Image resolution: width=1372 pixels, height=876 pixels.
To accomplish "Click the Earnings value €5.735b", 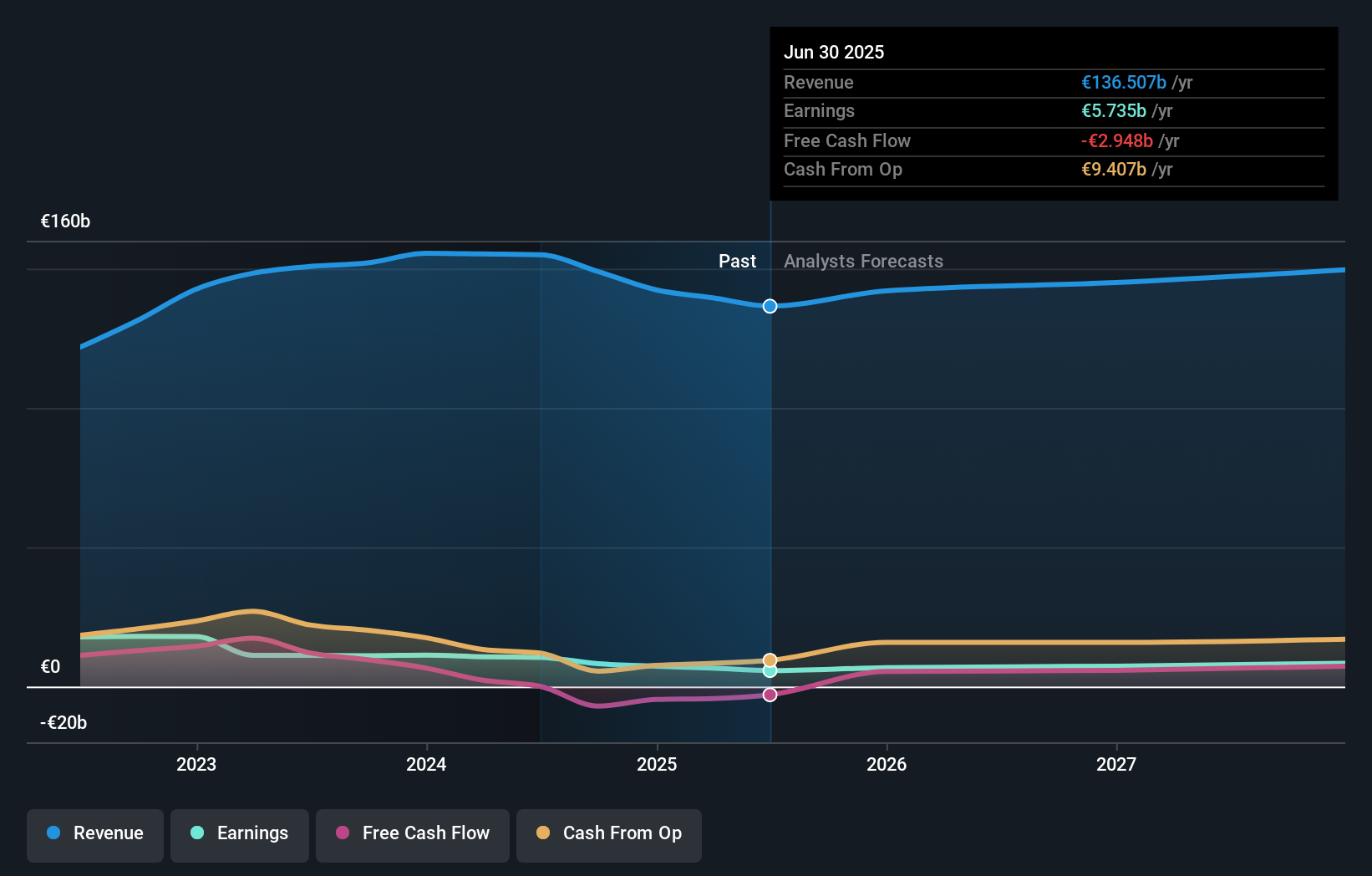I will (x=1115, y=110).
